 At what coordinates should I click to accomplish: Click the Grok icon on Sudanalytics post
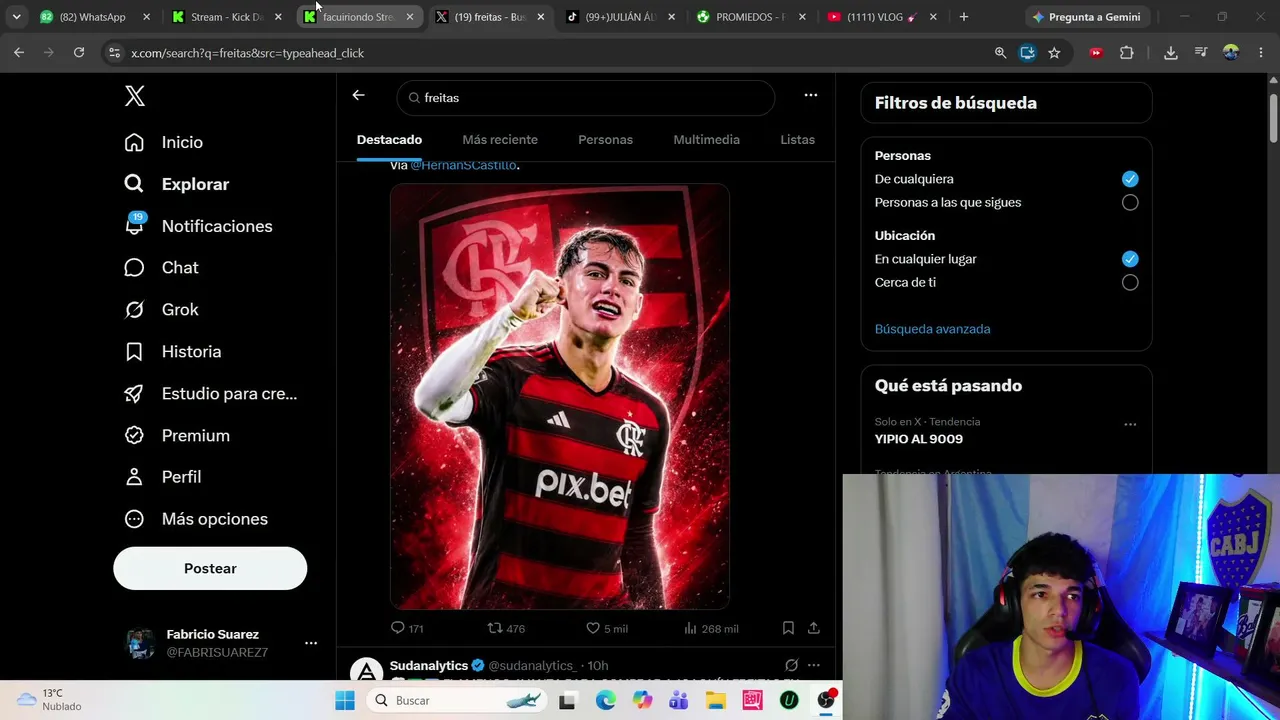point(791,665)
